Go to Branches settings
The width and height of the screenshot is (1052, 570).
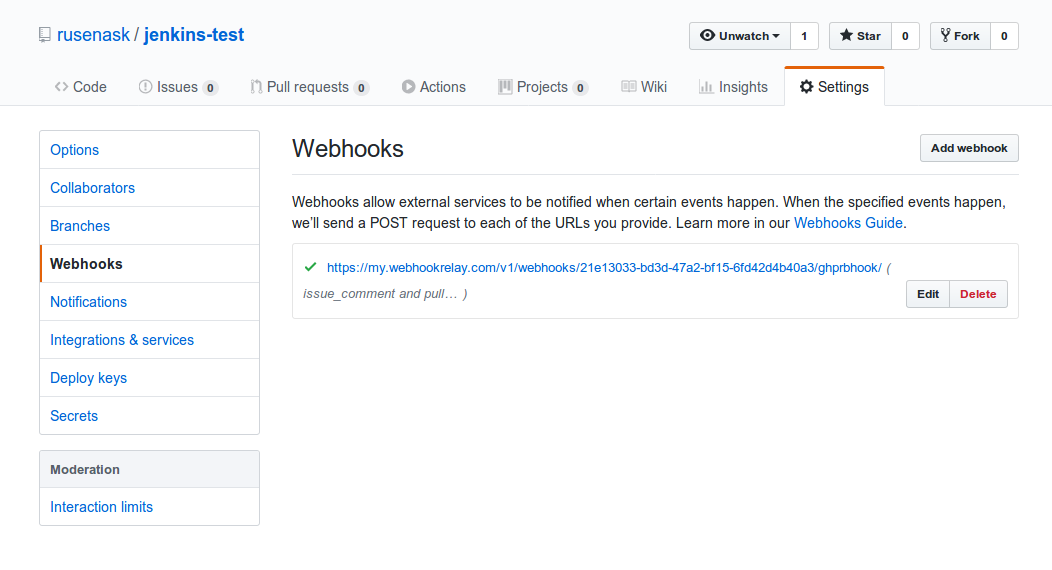coord(150,226)
